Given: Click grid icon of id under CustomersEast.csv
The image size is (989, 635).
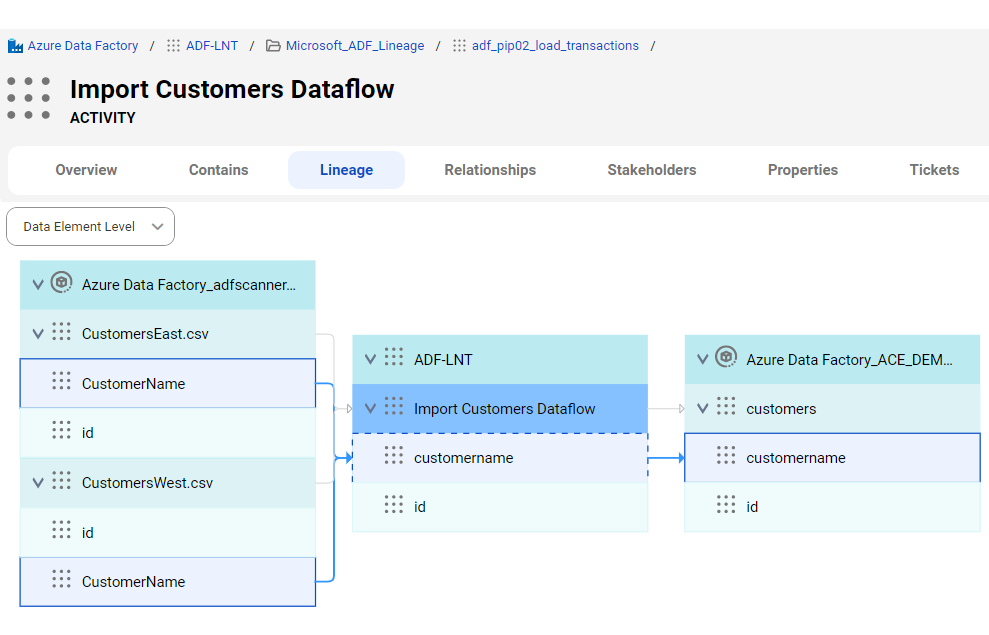Looking at the screenshot, I should (61, 430).
